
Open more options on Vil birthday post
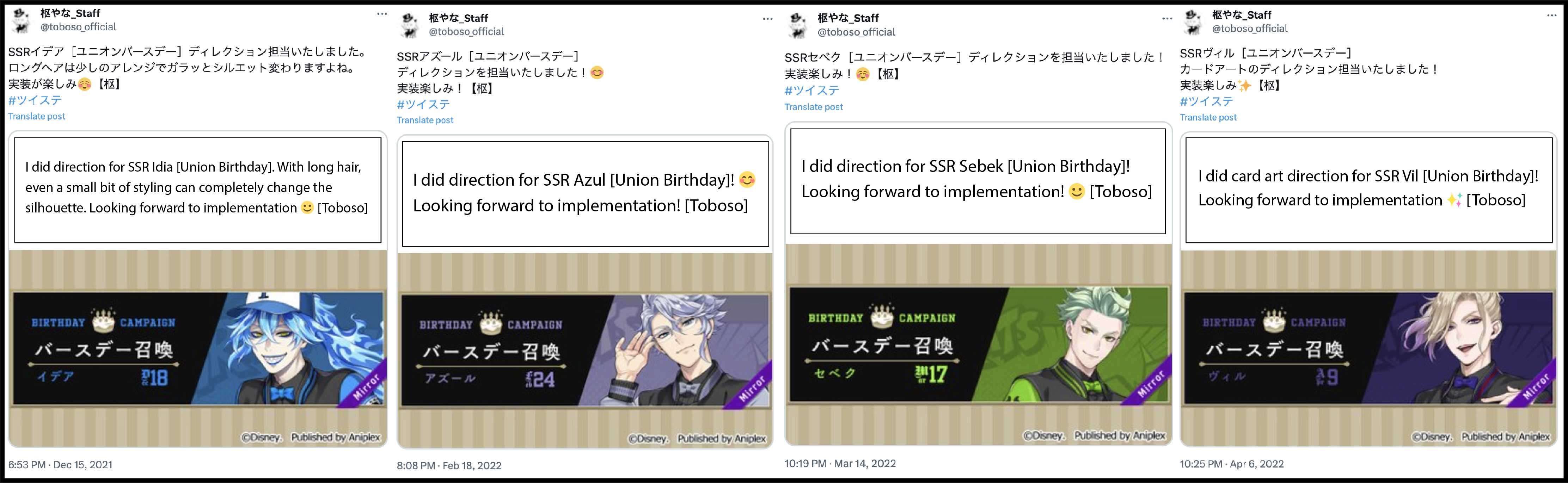pyautogui.click(x=1551, y=15)
